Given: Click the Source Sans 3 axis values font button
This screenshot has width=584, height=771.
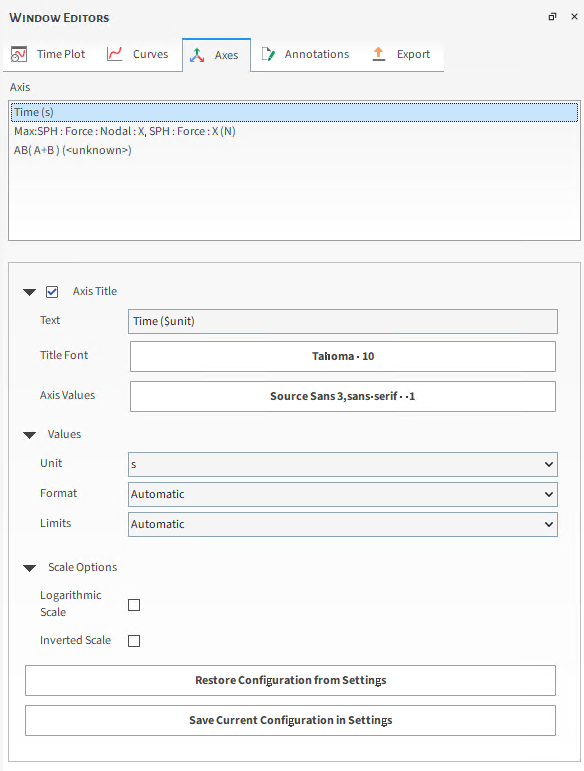Looking at the screenshot, I should point(343,396).
